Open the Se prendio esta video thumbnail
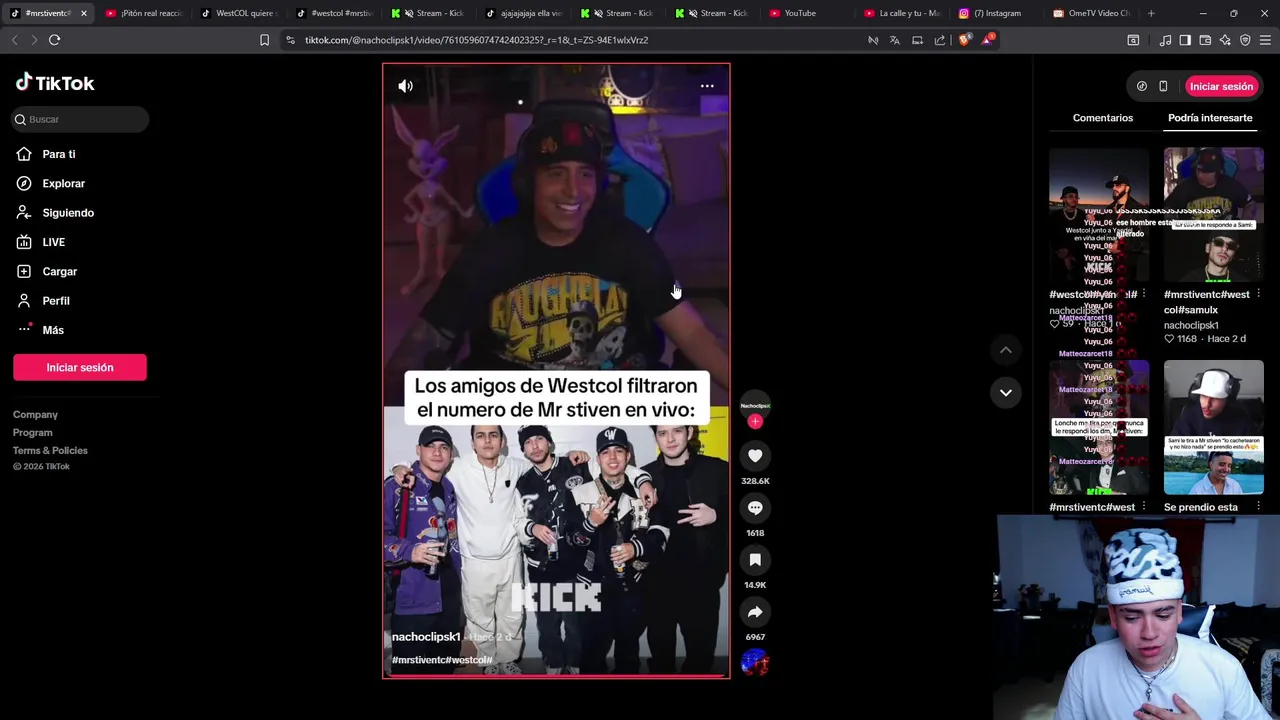 (x=1213, y=427)
